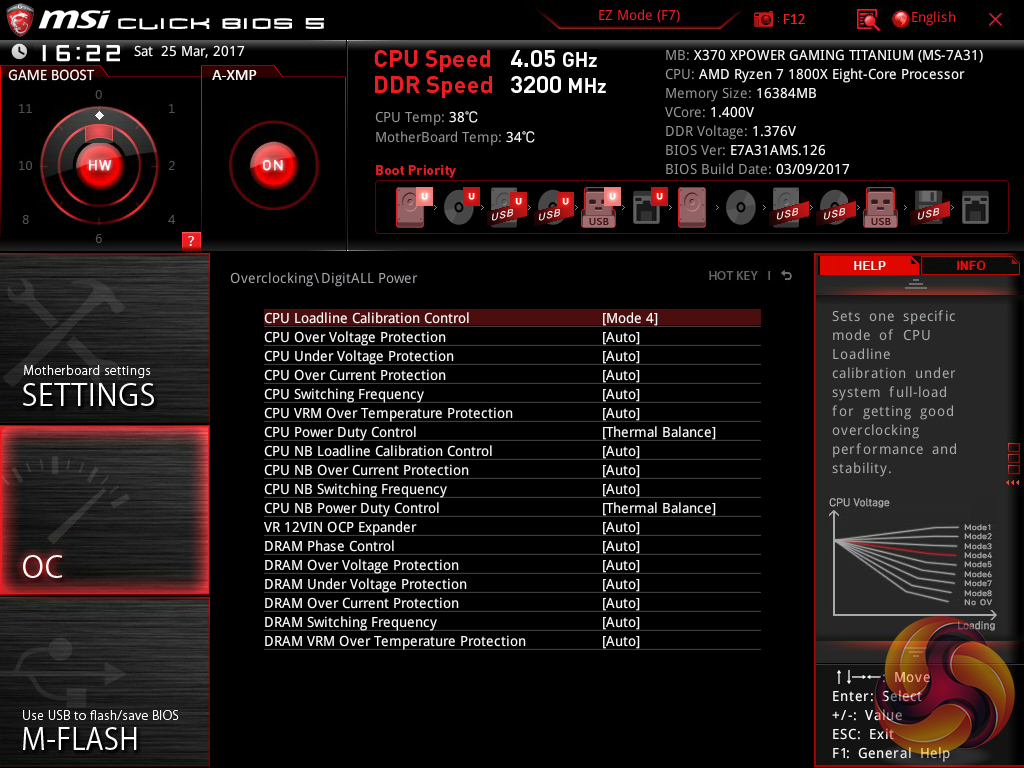
Task: Click the DDR Voltage 1.376V reading
Action: coord(730,131)
